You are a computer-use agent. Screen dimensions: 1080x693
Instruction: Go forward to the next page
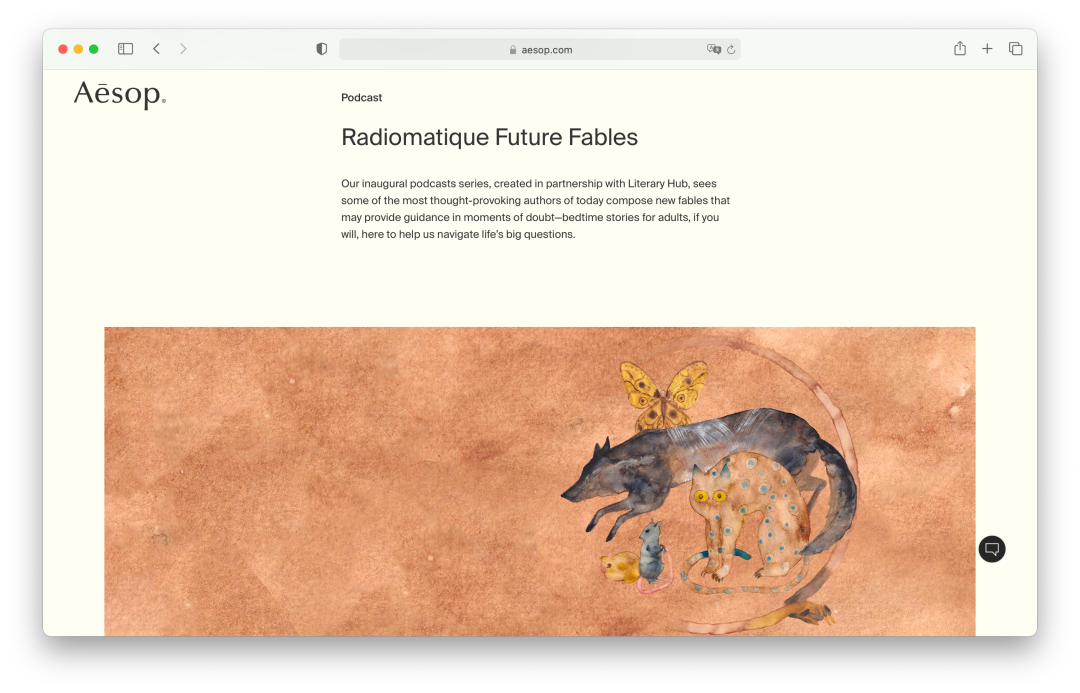point(183,49)
